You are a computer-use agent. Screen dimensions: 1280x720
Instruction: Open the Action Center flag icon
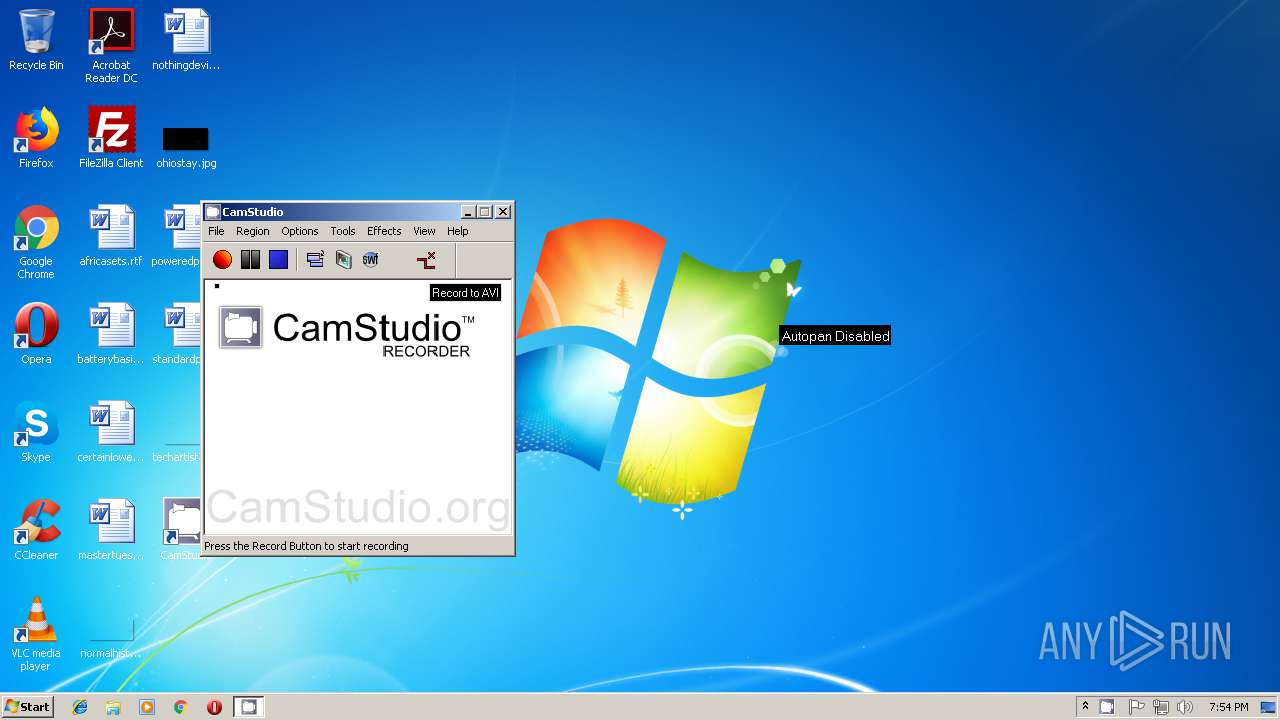click(x=1137, y=707)
